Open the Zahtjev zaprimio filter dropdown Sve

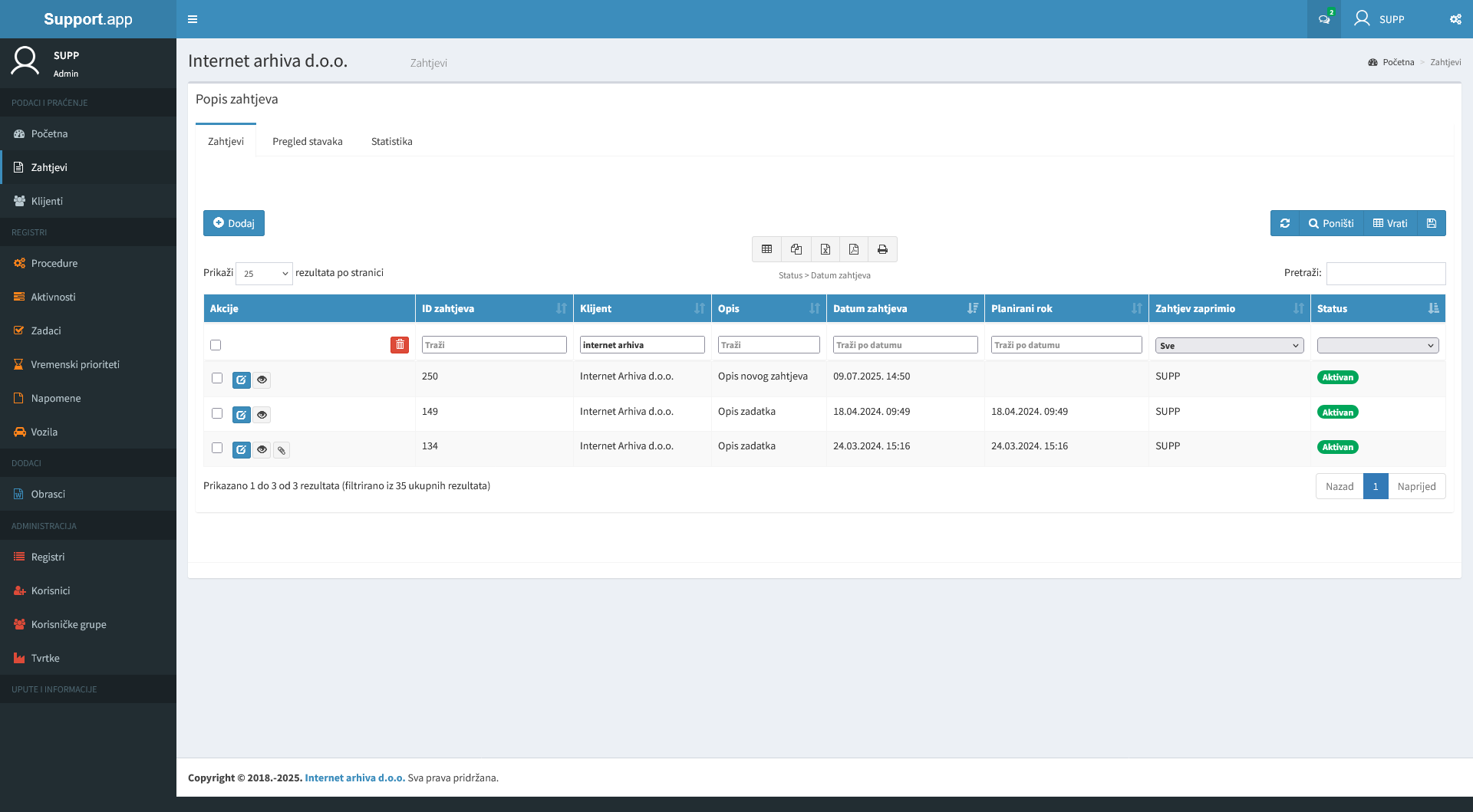coord(1229,346)
